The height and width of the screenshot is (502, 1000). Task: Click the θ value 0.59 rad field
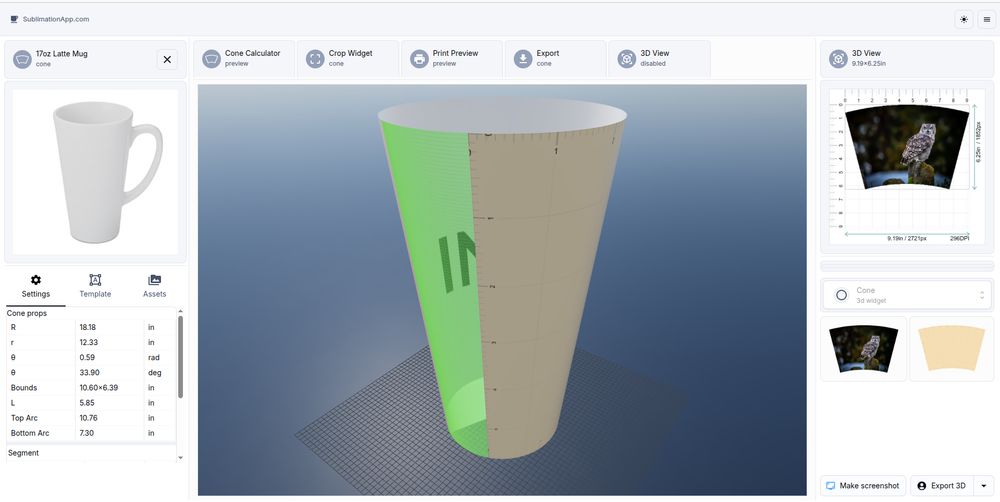tap(109, 357)
